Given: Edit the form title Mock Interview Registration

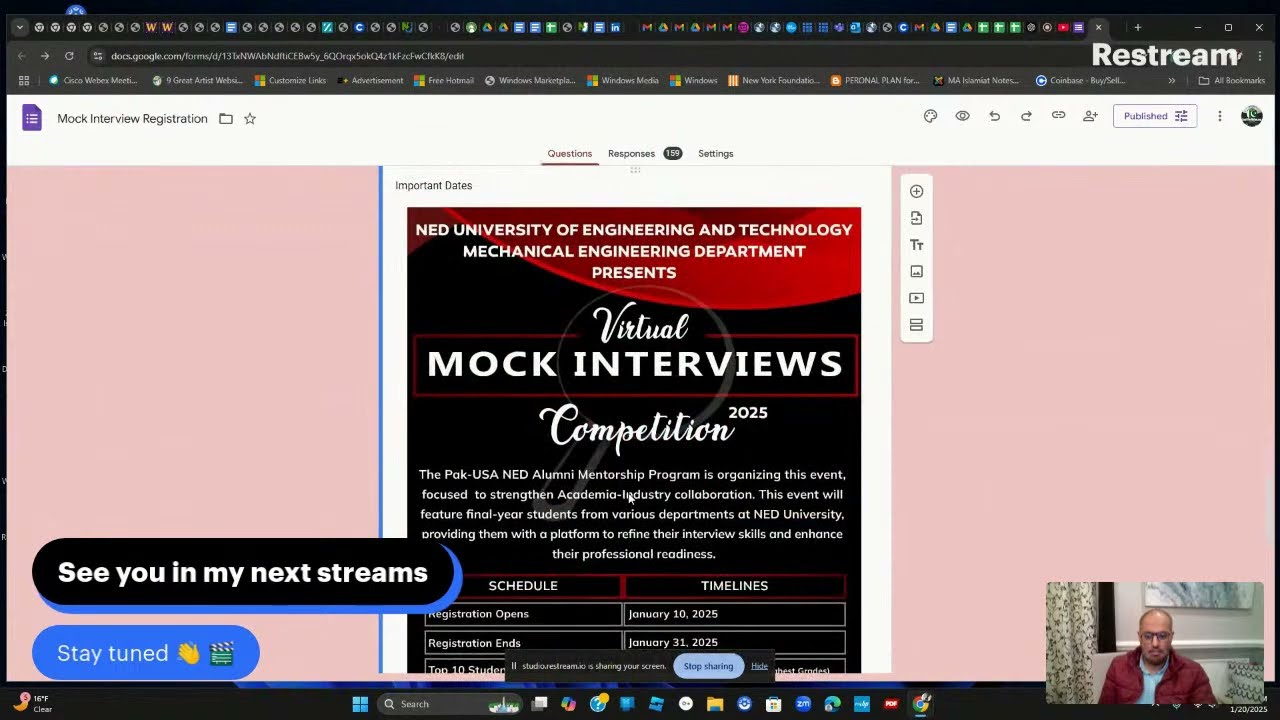Looking at the screenshot, I should pos(132,118).
